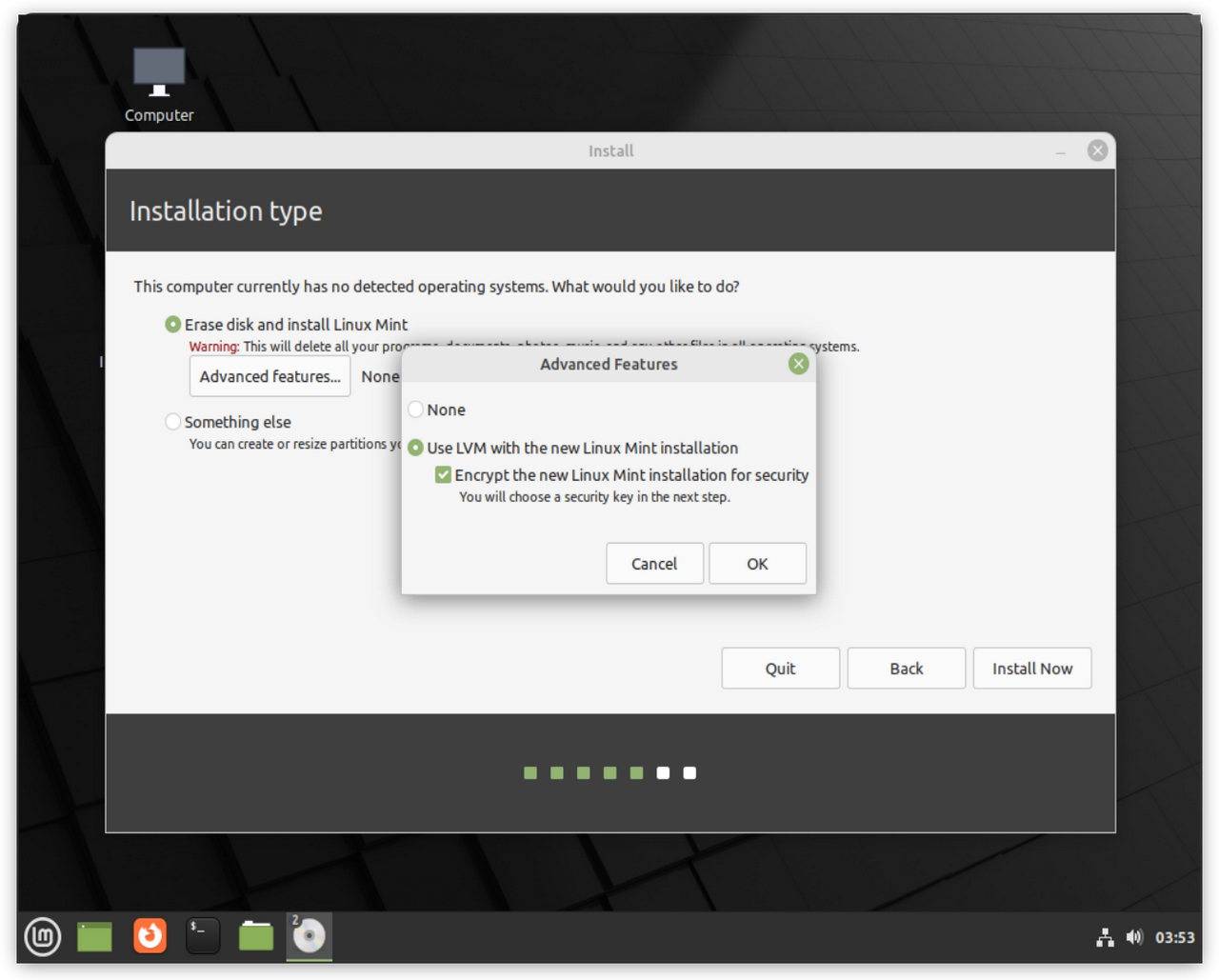This screenshot has height=980, width=1219.
Task: Choose Erase disk and install Linux Mint
Action: point(173,325)
